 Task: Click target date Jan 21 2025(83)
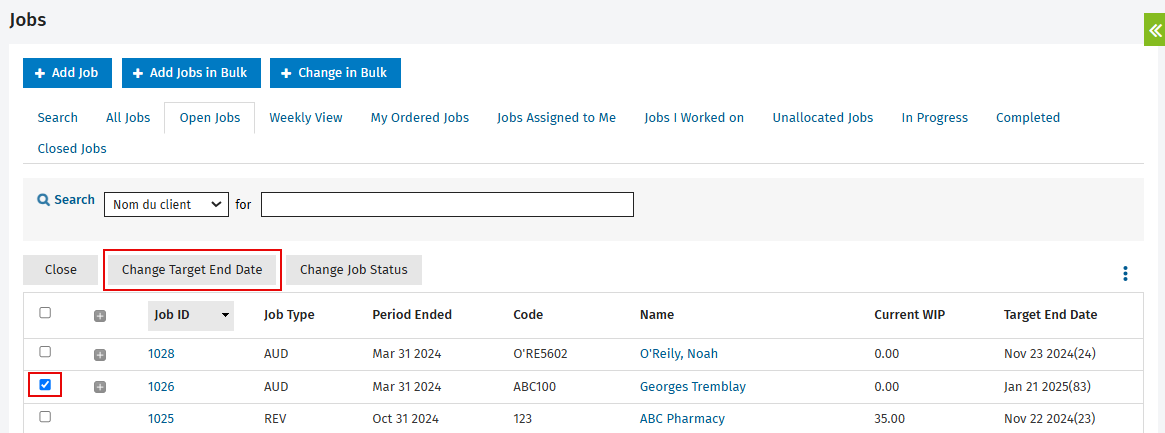(x=1049, y=386)
